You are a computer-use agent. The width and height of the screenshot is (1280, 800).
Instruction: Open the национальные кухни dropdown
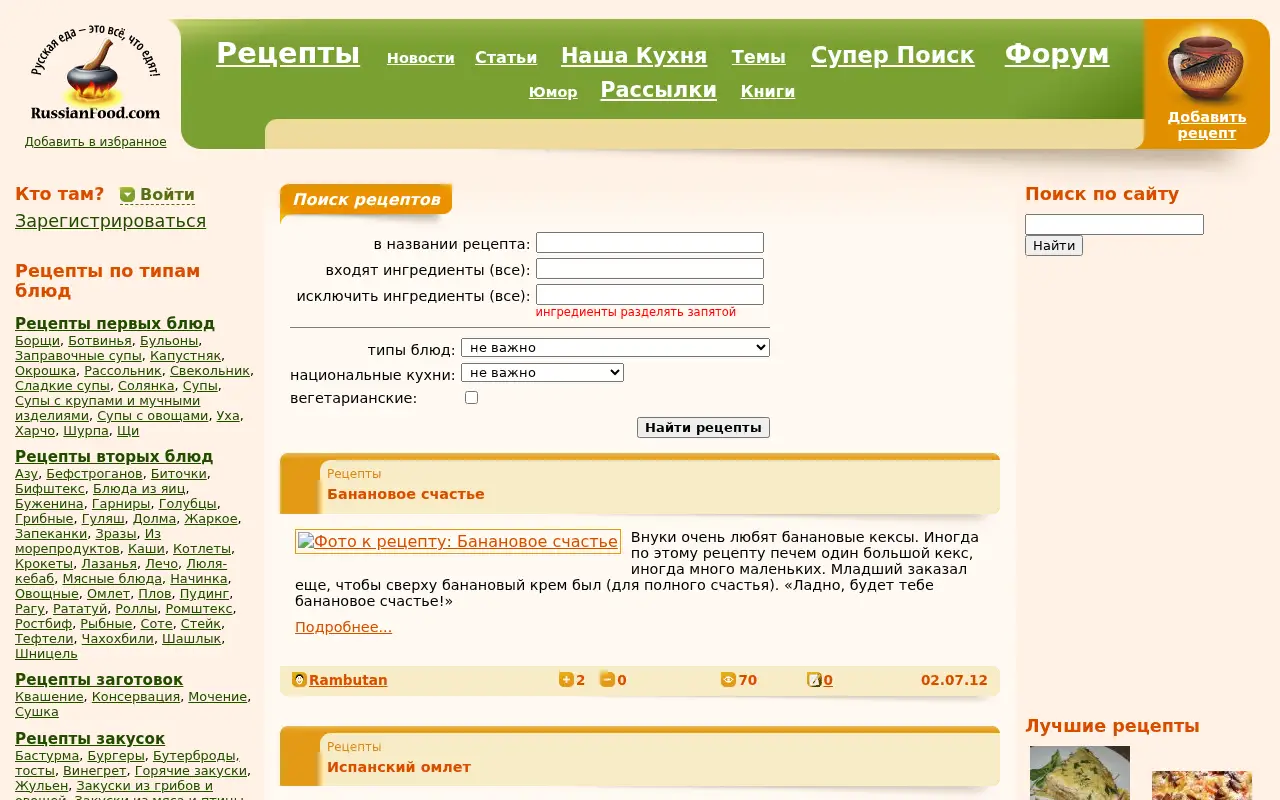coord(542,373)
